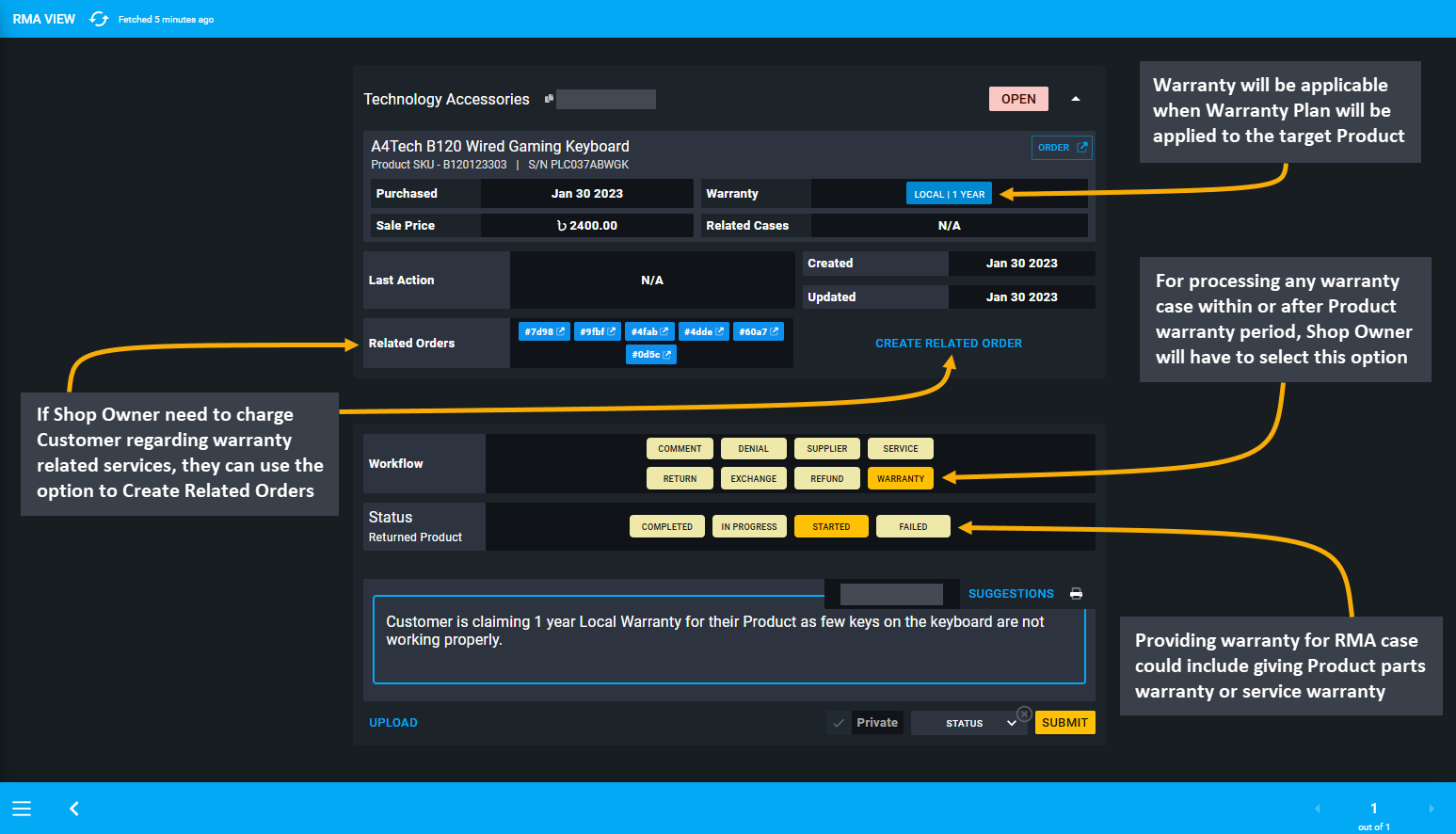The width and height of the screenshot is (1456, 834).
Task: Click the OPEN status badge
Action: coord(1018,99)
